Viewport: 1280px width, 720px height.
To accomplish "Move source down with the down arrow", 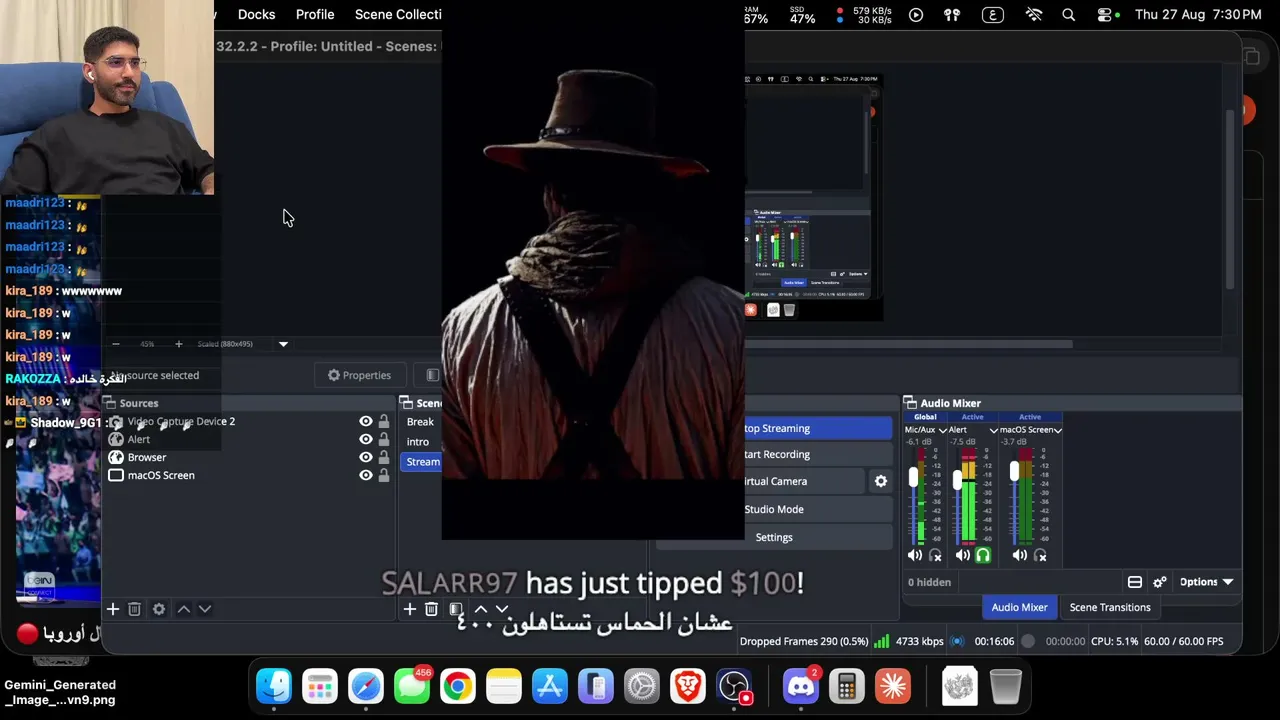I will [205, 609].
